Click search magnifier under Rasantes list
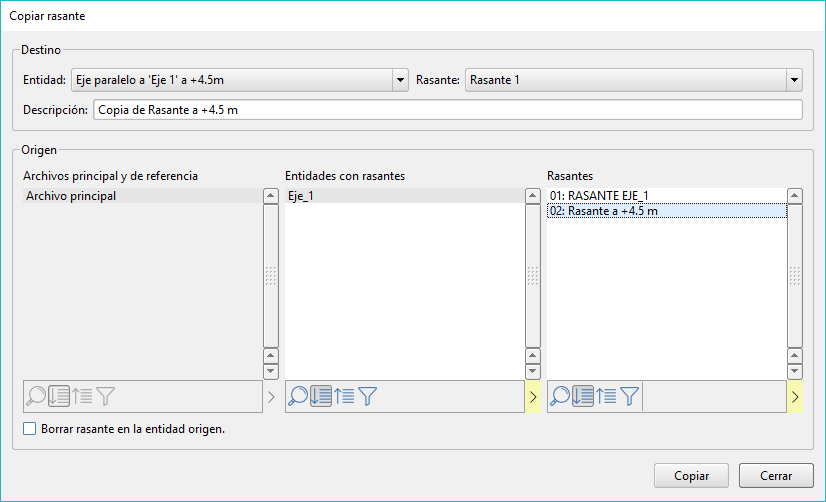The image size is (826, 502). 560,396
